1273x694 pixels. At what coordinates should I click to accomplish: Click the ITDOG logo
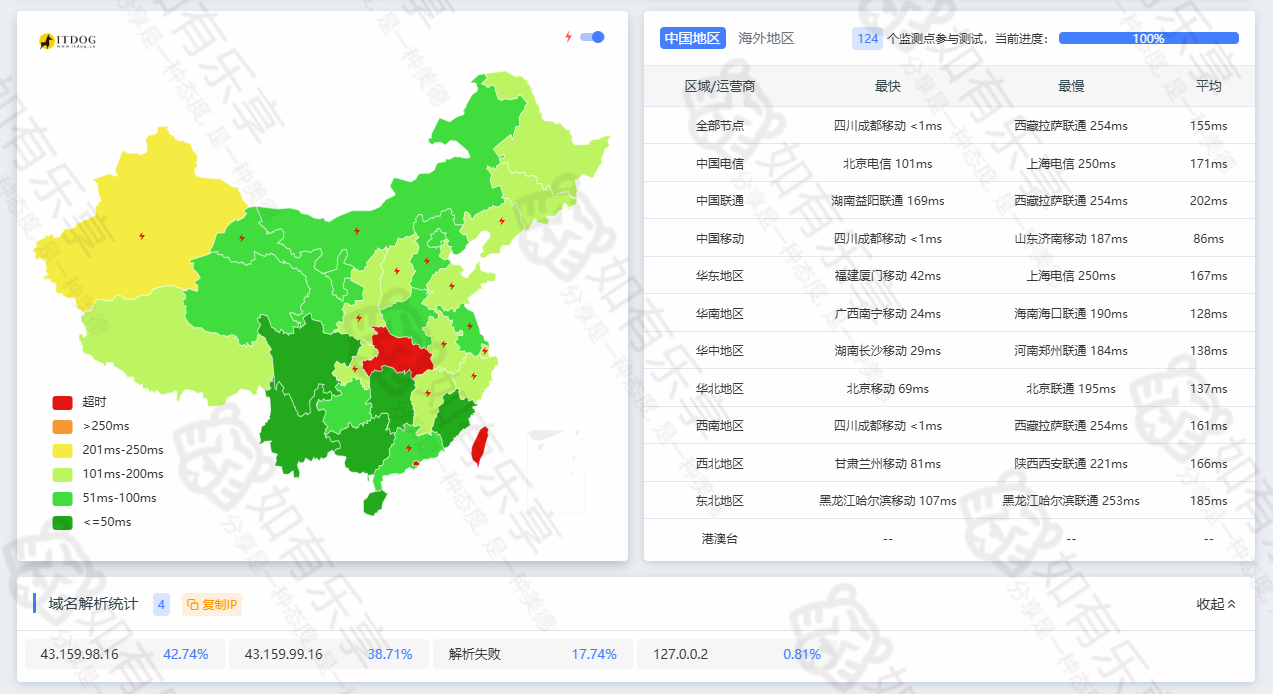pos(68,41)
